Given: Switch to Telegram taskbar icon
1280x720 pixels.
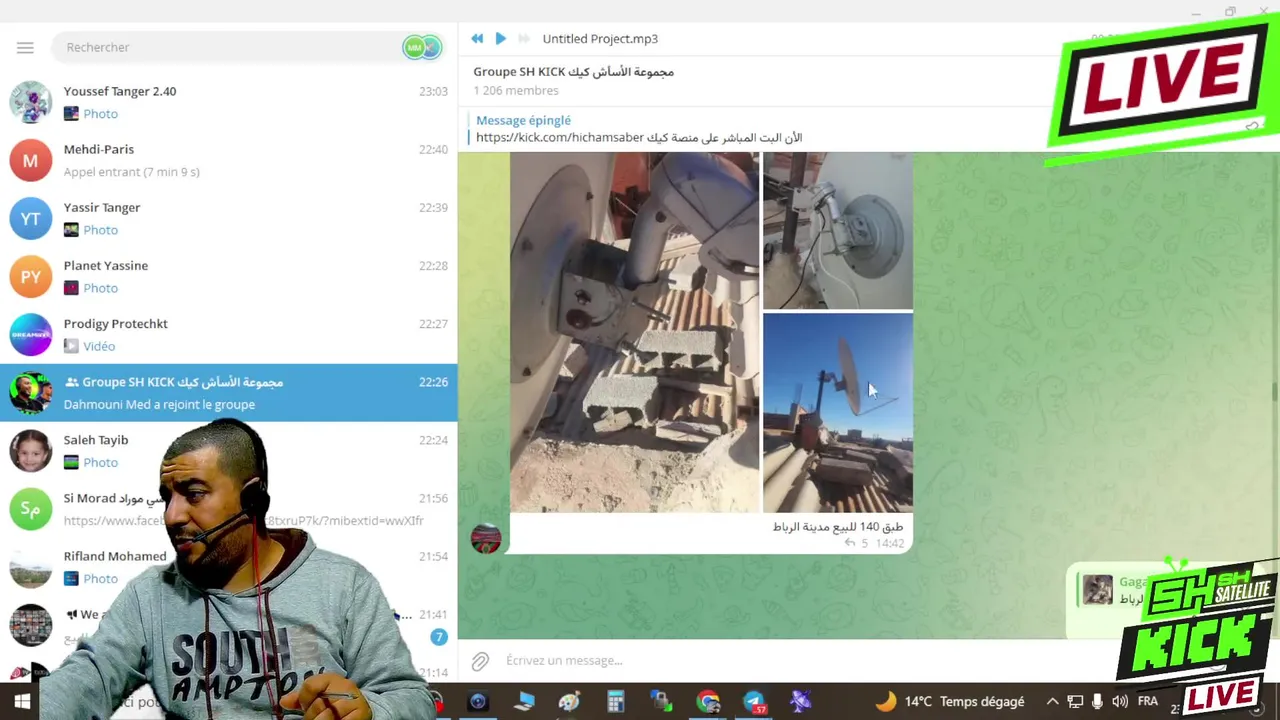Looking at the screenshot, I should point(754,701).
